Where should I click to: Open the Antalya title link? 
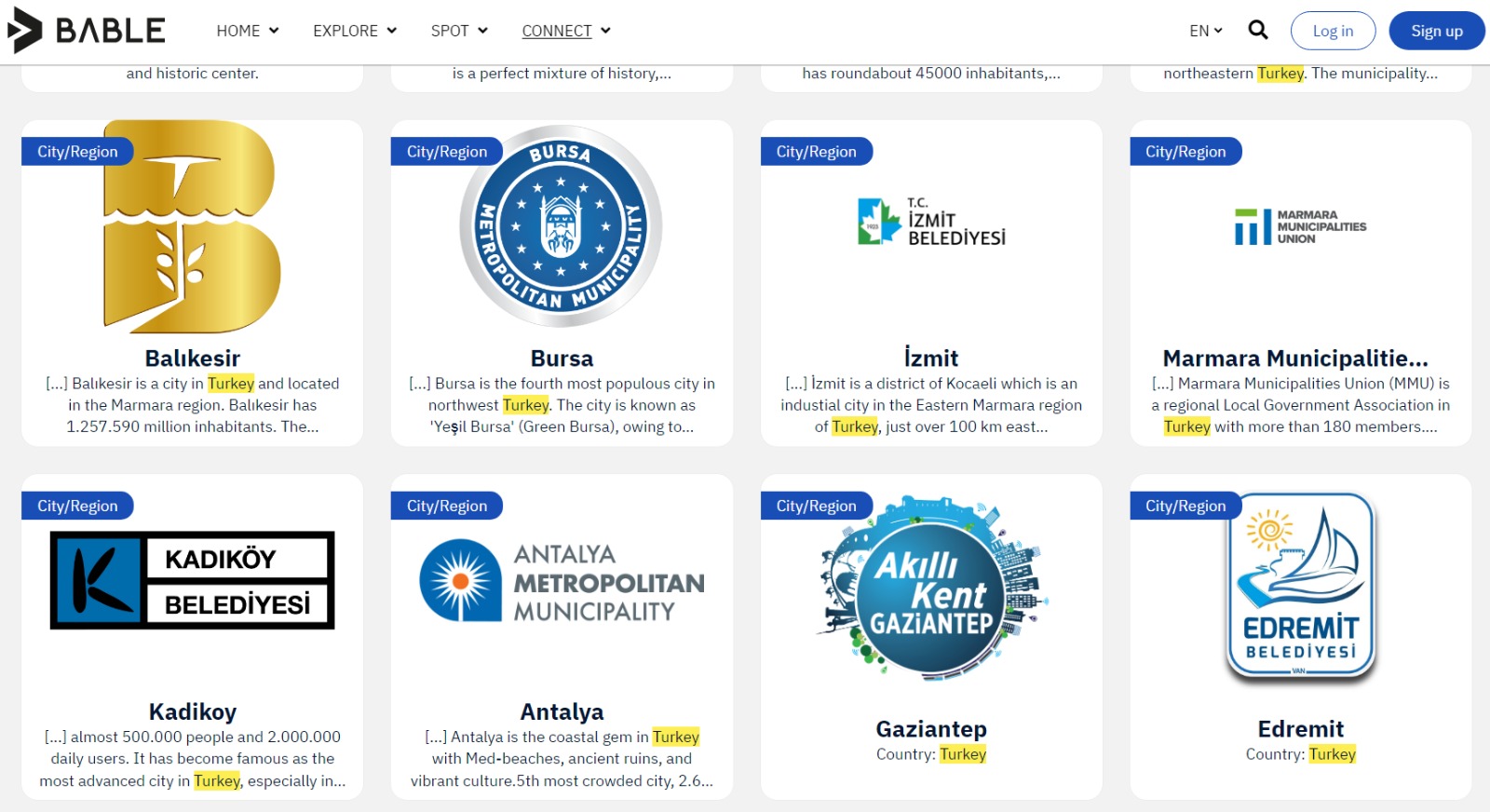[562, 712]
